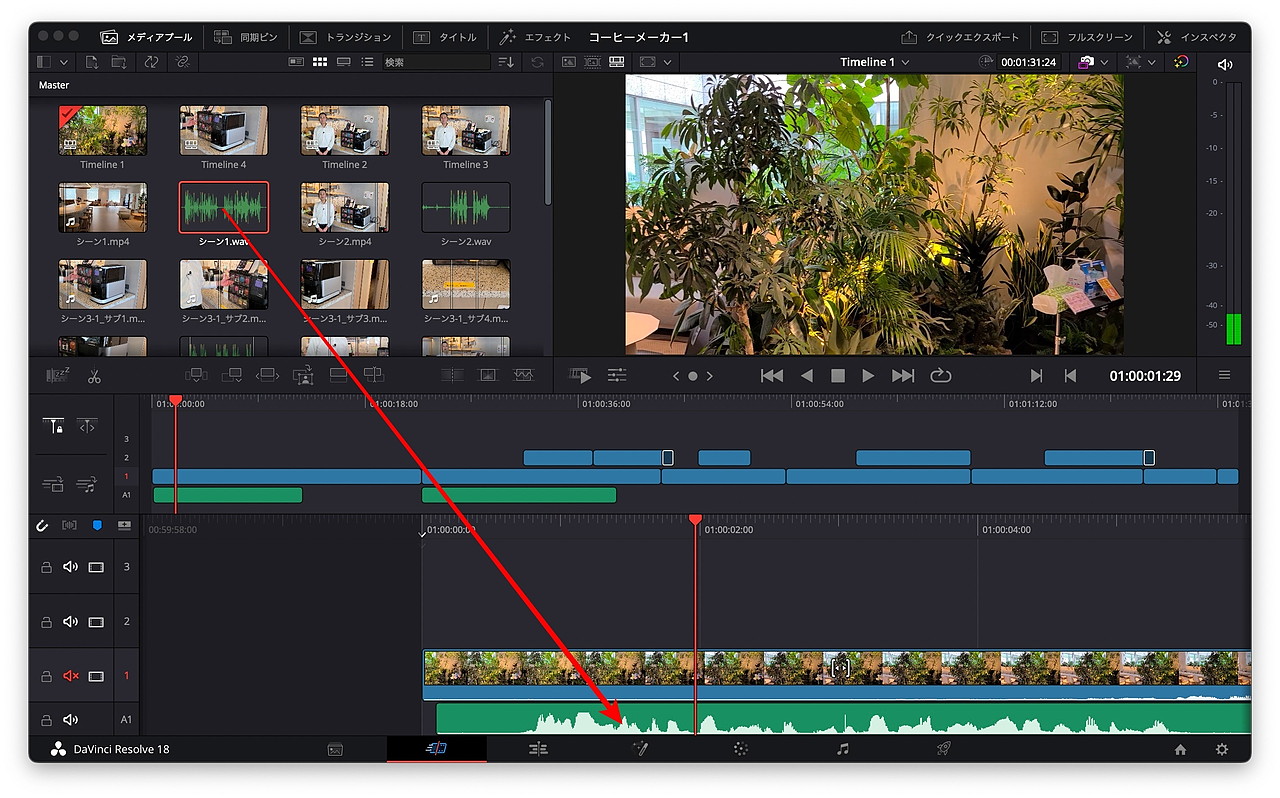Click the Import Media icon

(92, 62)
